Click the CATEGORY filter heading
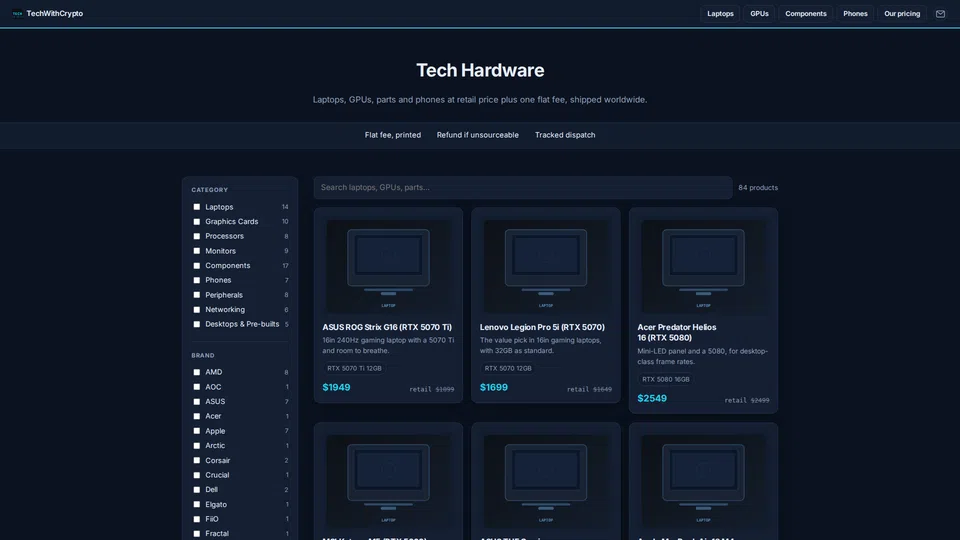Image resolution: width=960 pixels, height=540 pixels. (209, 190)
